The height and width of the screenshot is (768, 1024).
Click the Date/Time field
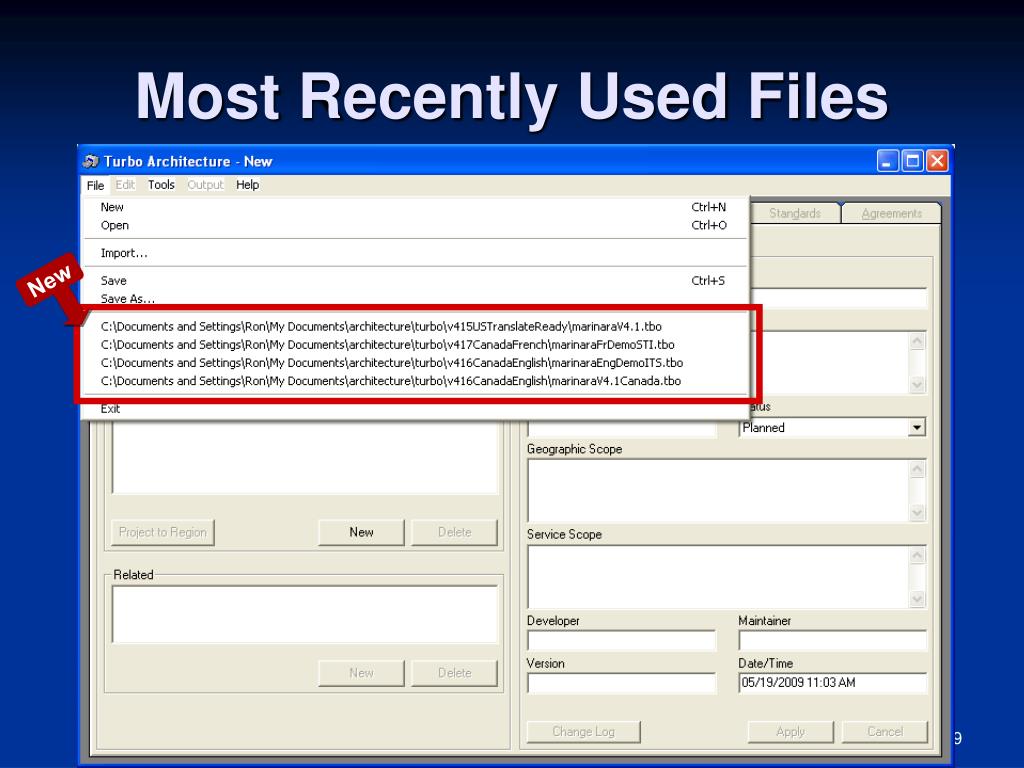click(832, 682)
